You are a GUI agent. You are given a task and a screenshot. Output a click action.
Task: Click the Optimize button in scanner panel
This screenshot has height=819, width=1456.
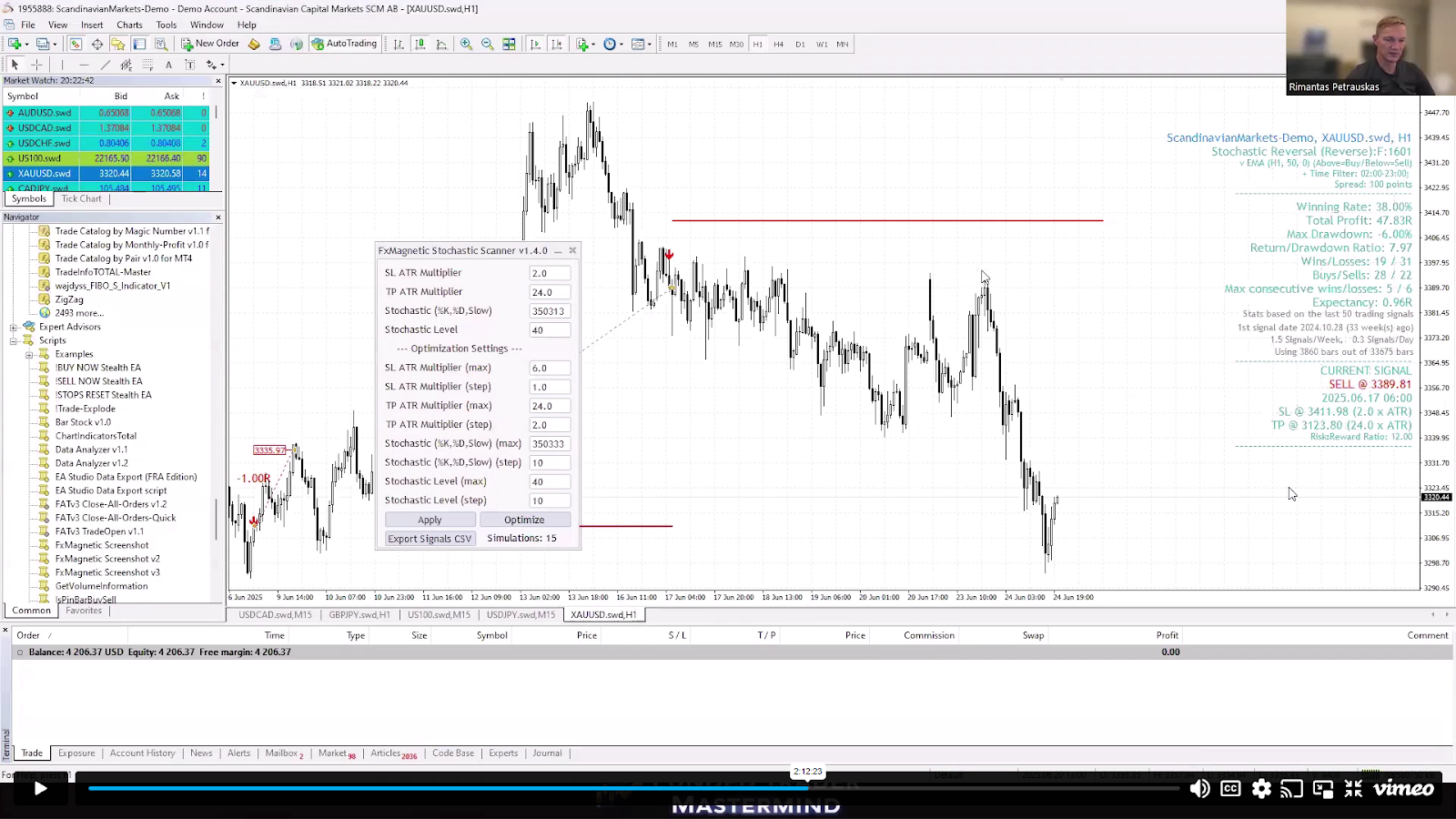(524, 520)
